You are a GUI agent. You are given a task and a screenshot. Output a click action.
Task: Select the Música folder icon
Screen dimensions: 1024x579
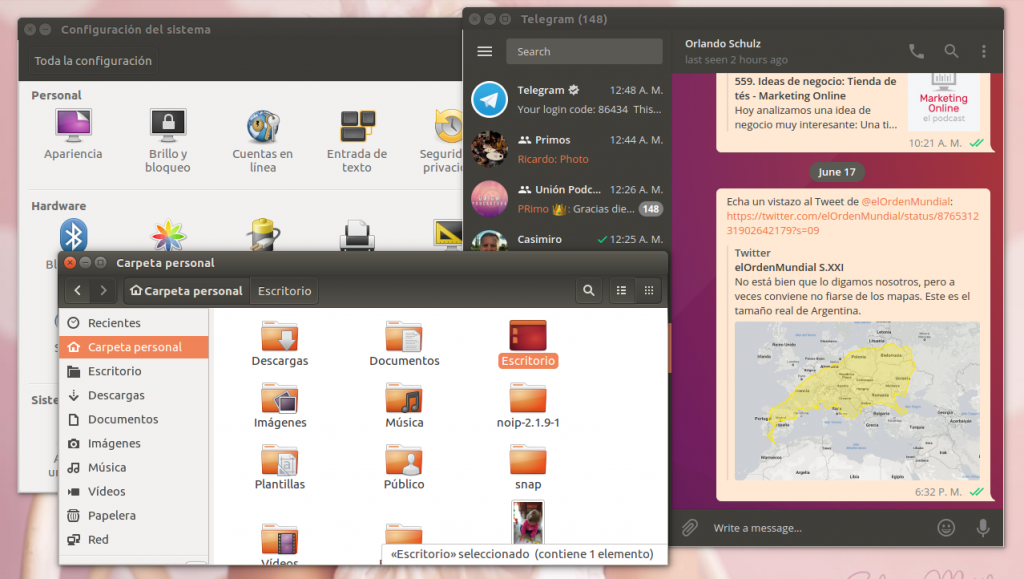pyautogui.click(x=404, y=398)
